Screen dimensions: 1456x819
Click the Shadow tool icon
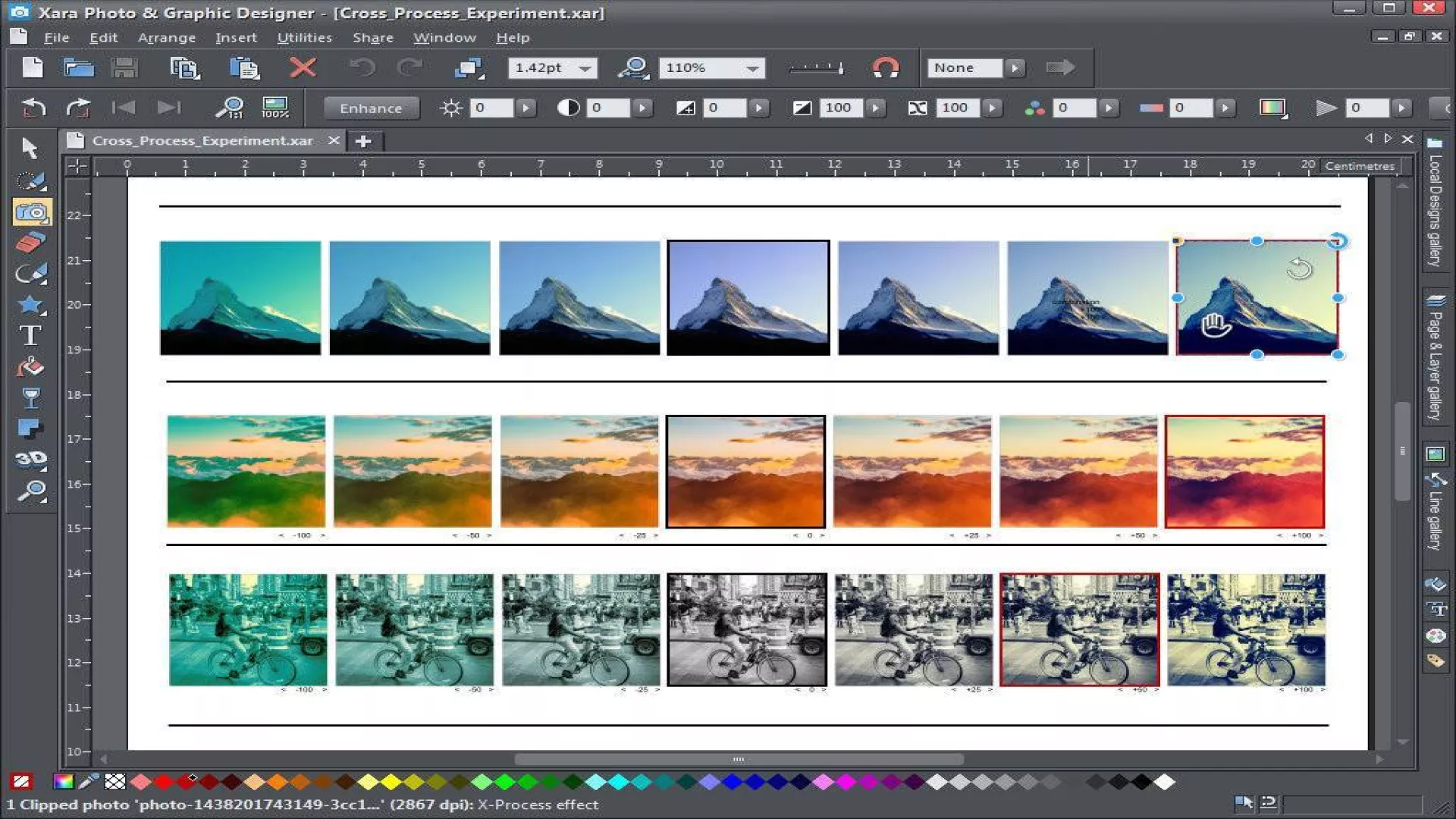(x=30, y=428)
